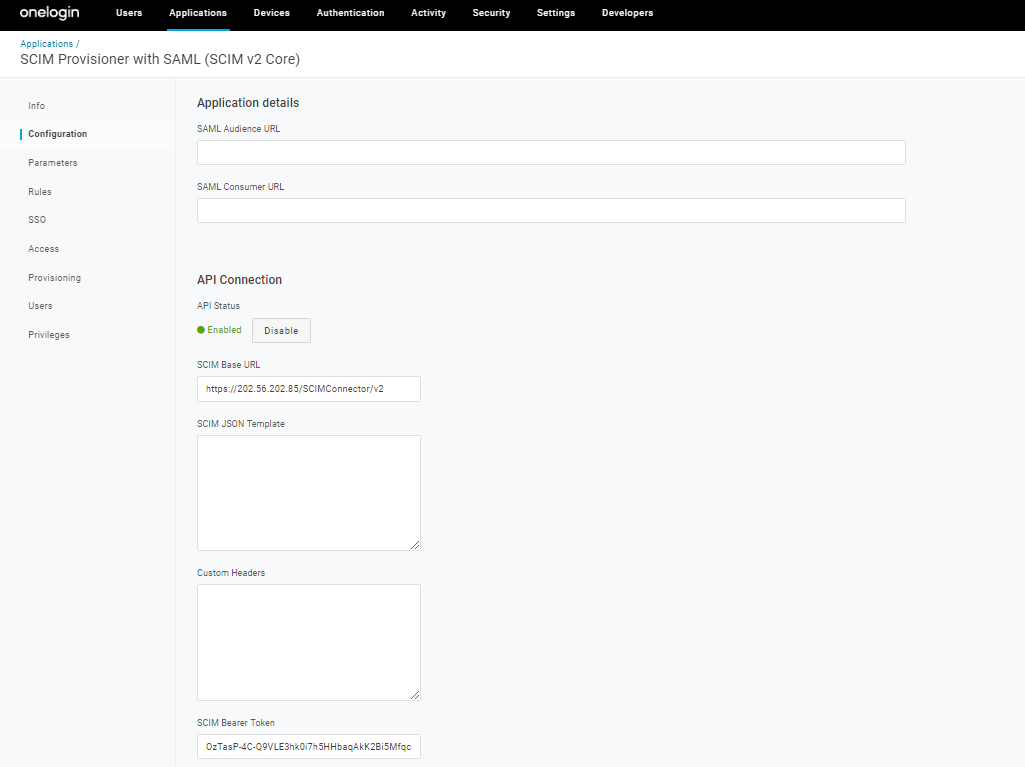Disable the API connection

[x=281, y=330]
